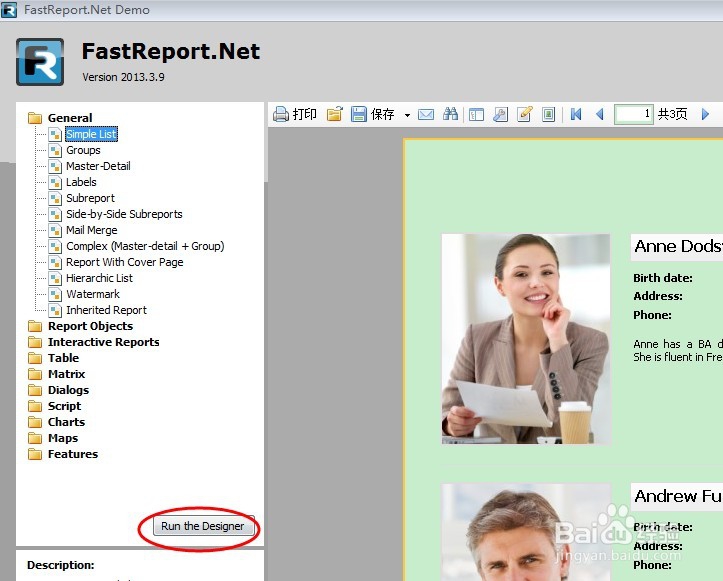Click Andrew Fuller's photo in preview
This screenshot has width=723, height=581.
(526, 532)
